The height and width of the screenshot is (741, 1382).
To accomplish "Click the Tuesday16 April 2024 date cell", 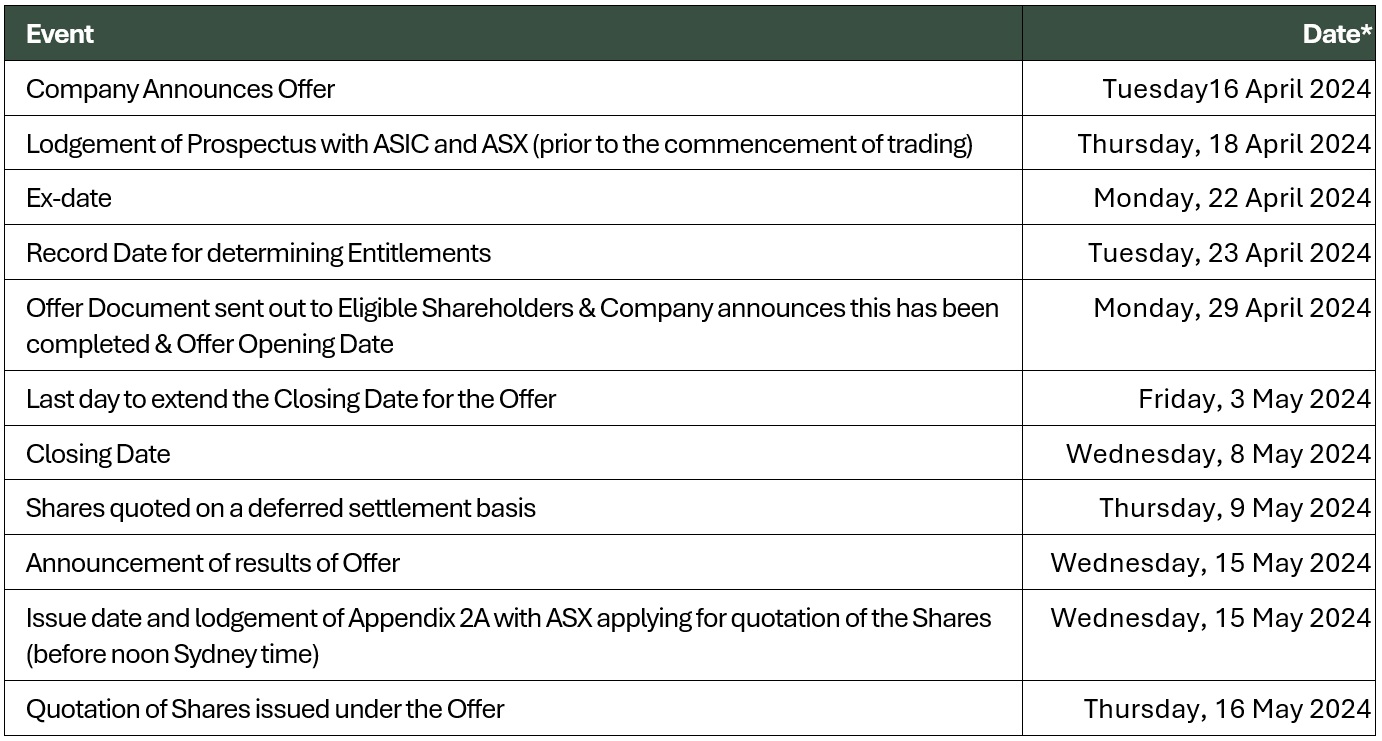I will [x=1236, y=89].
